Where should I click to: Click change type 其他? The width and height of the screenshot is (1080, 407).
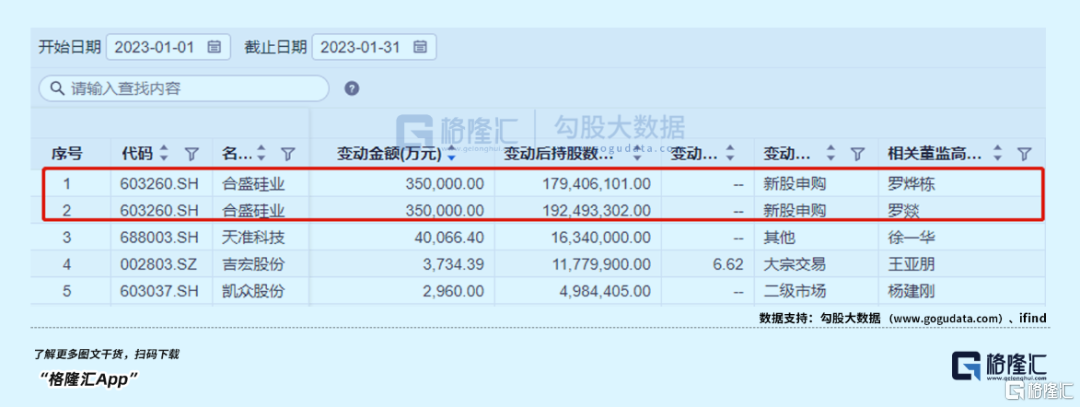(779, 238)
